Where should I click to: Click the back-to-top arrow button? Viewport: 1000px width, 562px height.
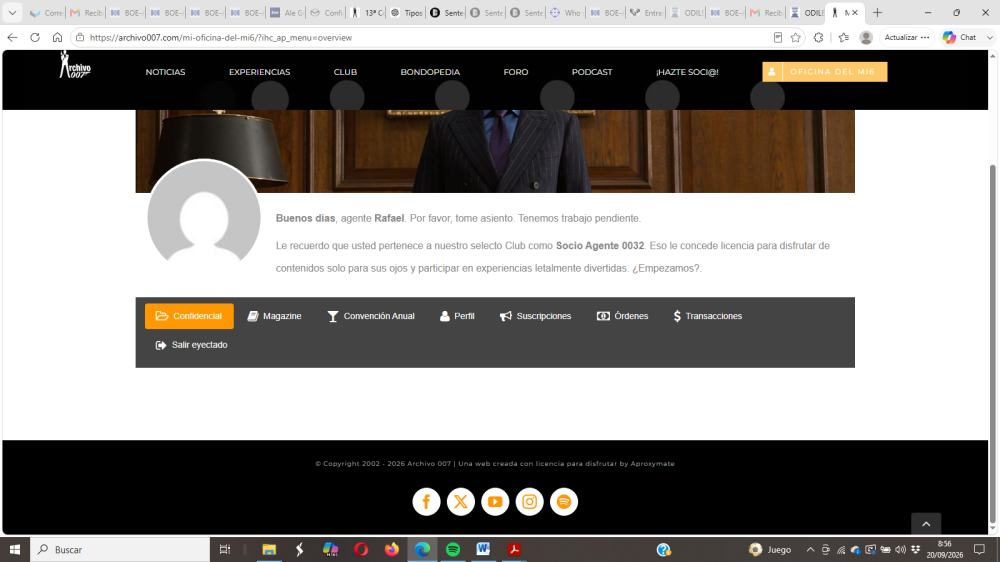926,524
